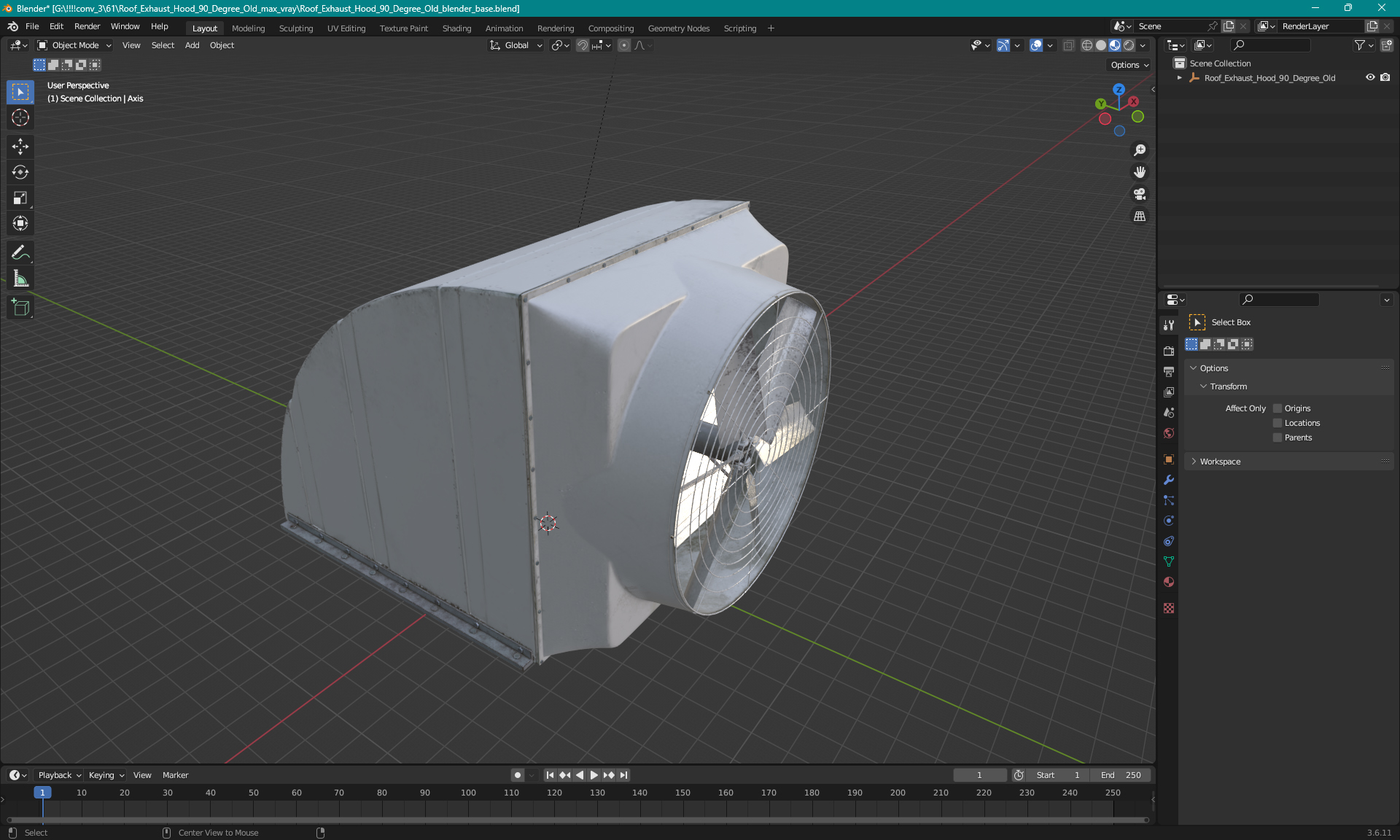Image resolution: width=1400 pixels, height=840 pixels.
Task: Open the Playback dropdown
Action: click(58, 775)
